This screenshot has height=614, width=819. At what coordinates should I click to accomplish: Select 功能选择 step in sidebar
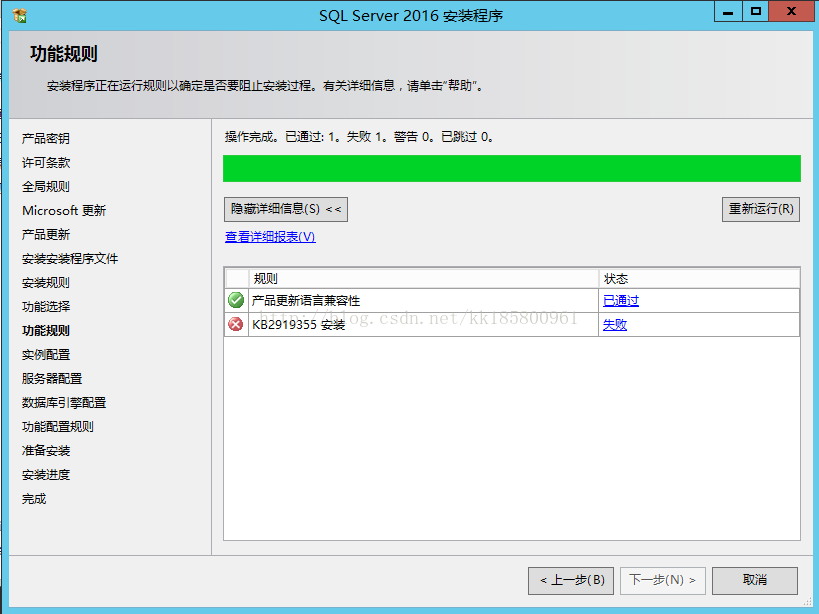pos(46,306)
